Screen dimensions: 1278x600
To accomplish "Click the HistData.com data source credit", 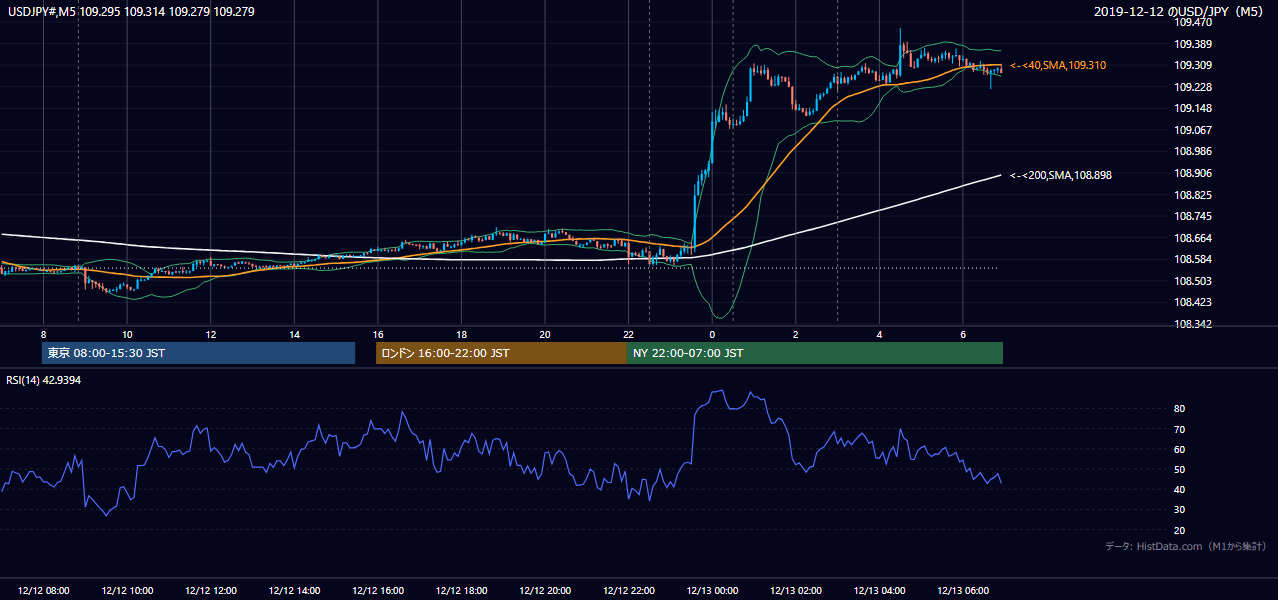I will coord(1186,546).
